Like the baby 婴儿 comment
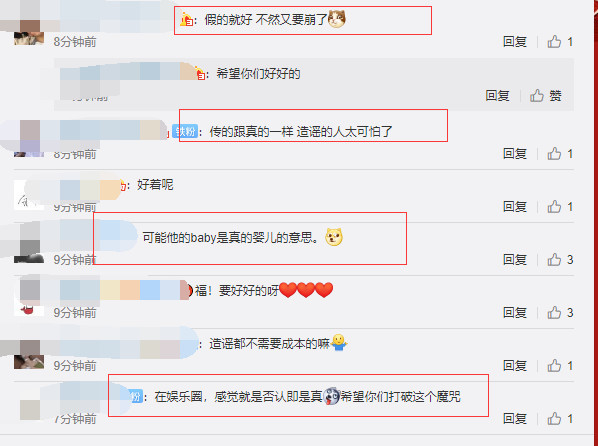 560,260
